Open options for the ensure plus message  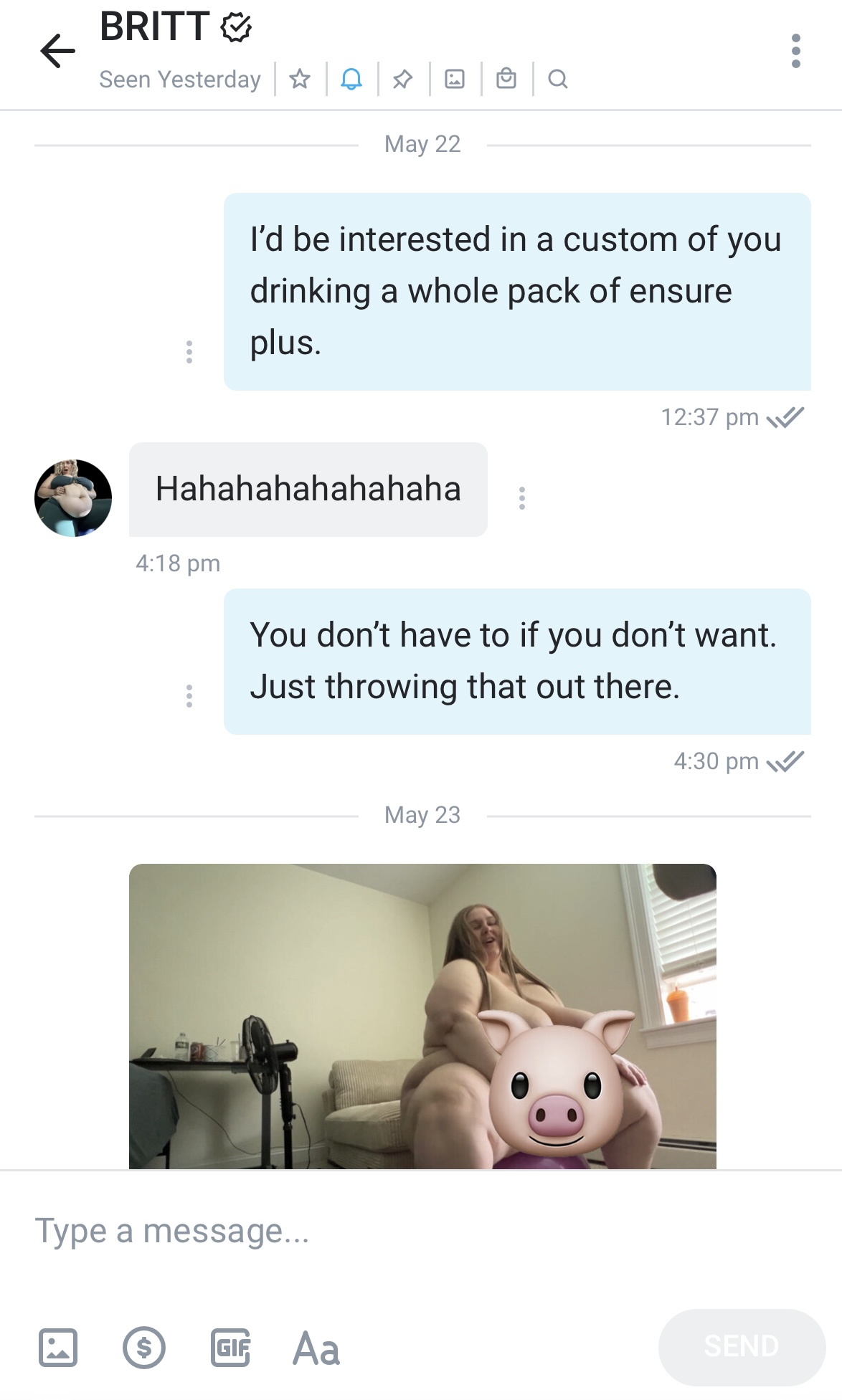pos(189,352)
